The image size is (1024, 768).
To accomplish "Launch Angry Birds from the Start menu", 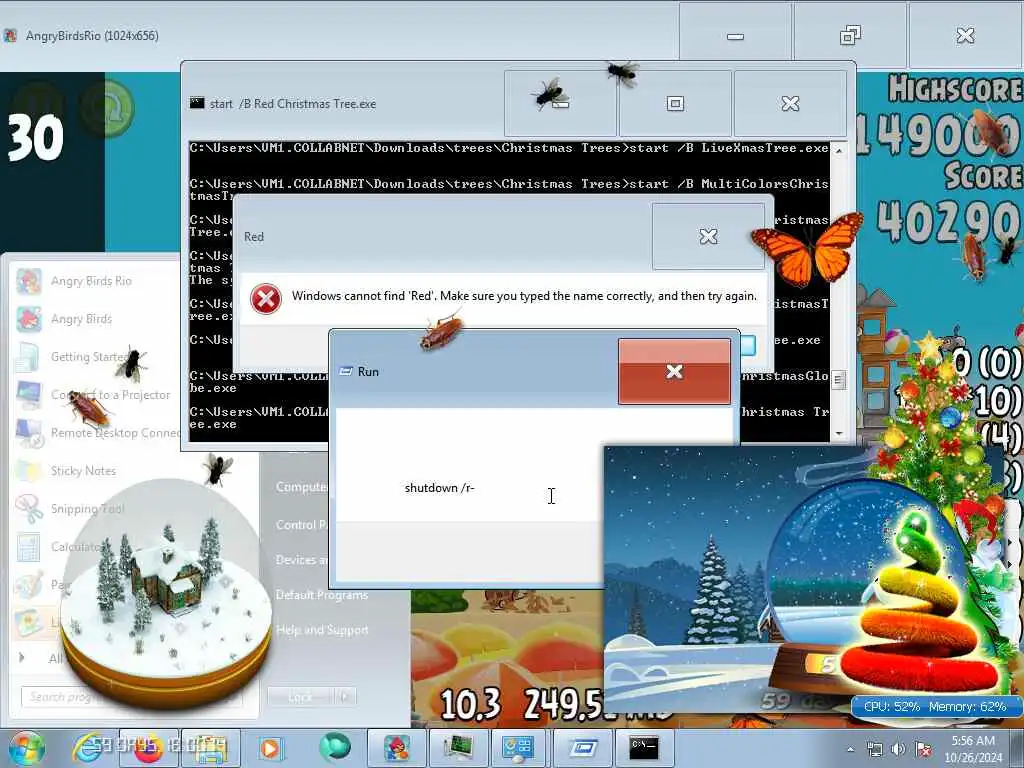I will 81,319.
